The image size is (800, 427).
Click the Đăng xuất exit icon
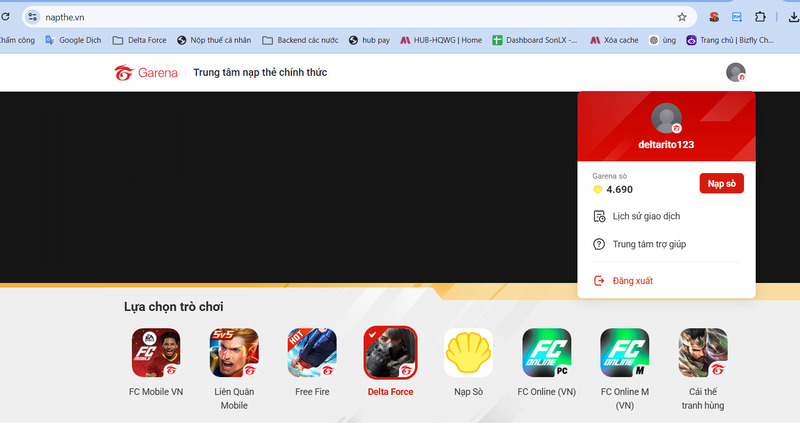[x=599, y=281]
